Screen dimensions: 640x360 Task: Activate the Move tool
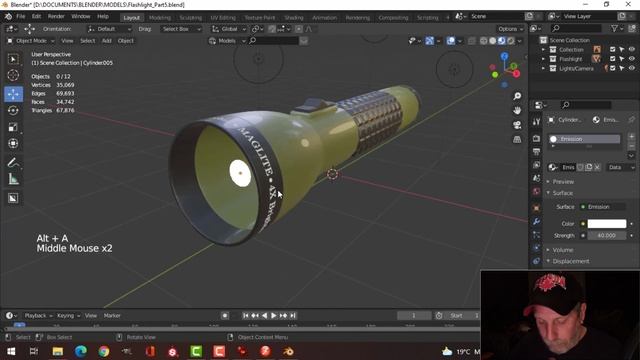[x=13, y=94]
